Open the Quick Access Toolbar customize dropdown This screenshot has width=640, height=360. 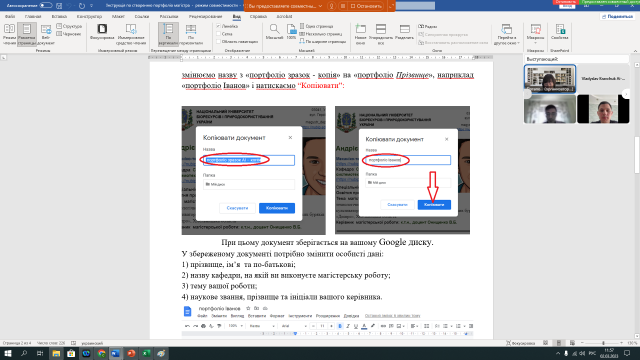(x=91, y=6)
